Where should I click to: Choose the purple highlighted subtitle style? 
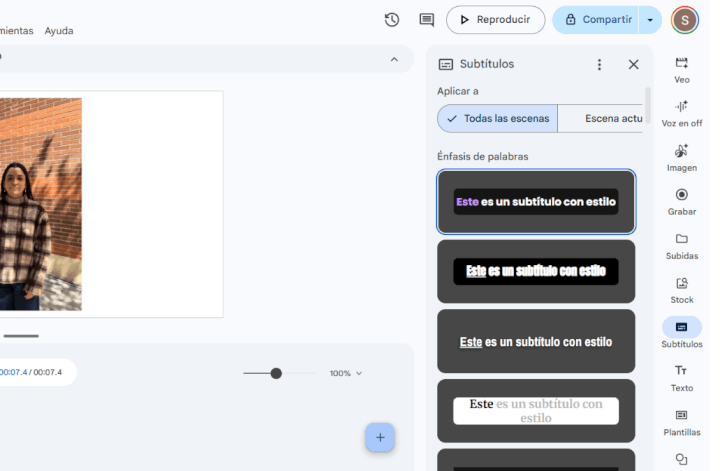click(536, 202)
